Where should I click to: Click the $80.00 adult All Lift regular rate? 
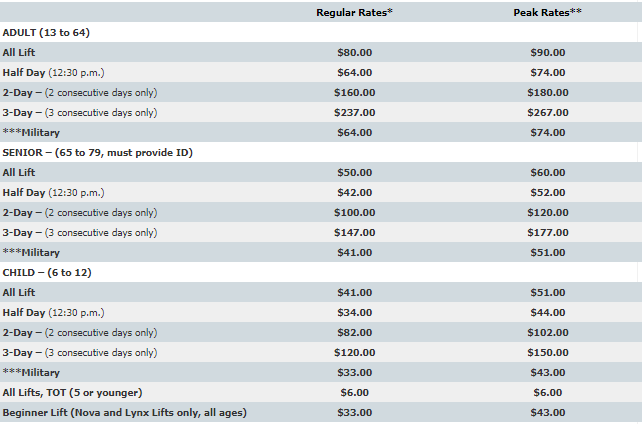tap(354, 52)
